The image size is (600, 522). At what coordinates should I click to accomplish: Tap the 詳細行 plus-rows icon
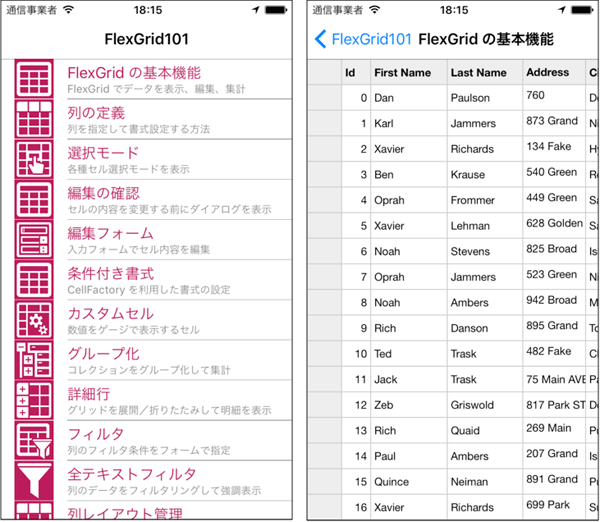(x=34, y=400)
